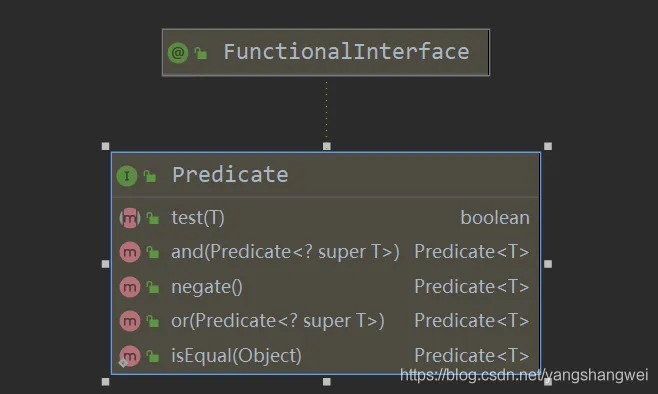Select the negate() method row

click(326, 287)
